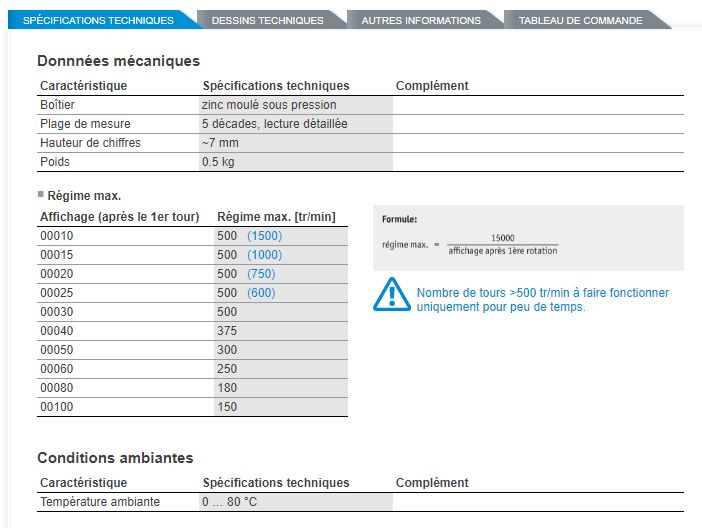Click the Poids value 0.5 kg
This screenshot has height=528, width=702.
tap(218, 162)
